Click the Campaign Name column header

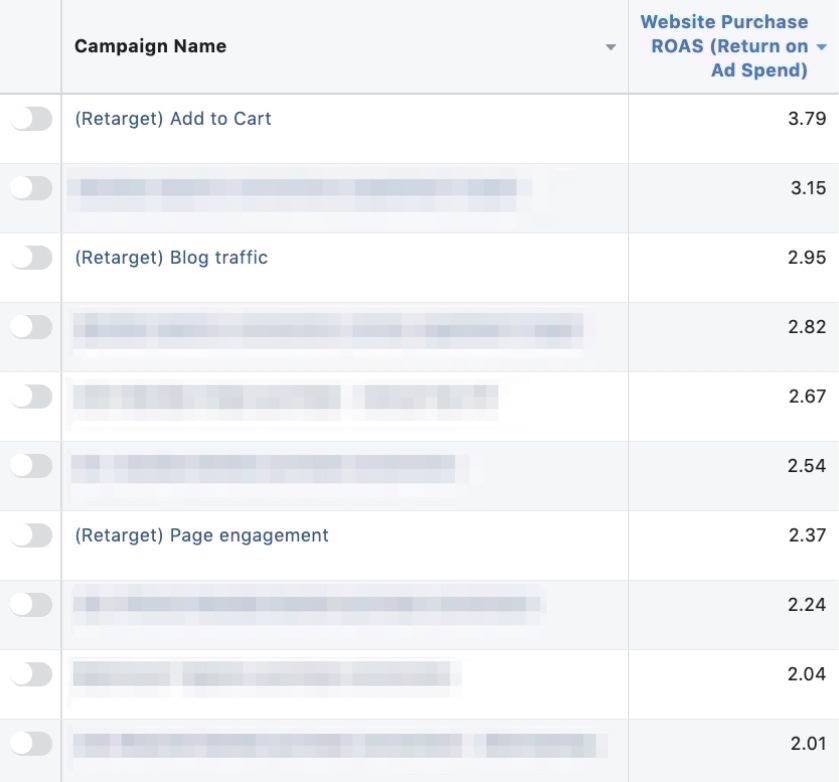pos(150,47)
